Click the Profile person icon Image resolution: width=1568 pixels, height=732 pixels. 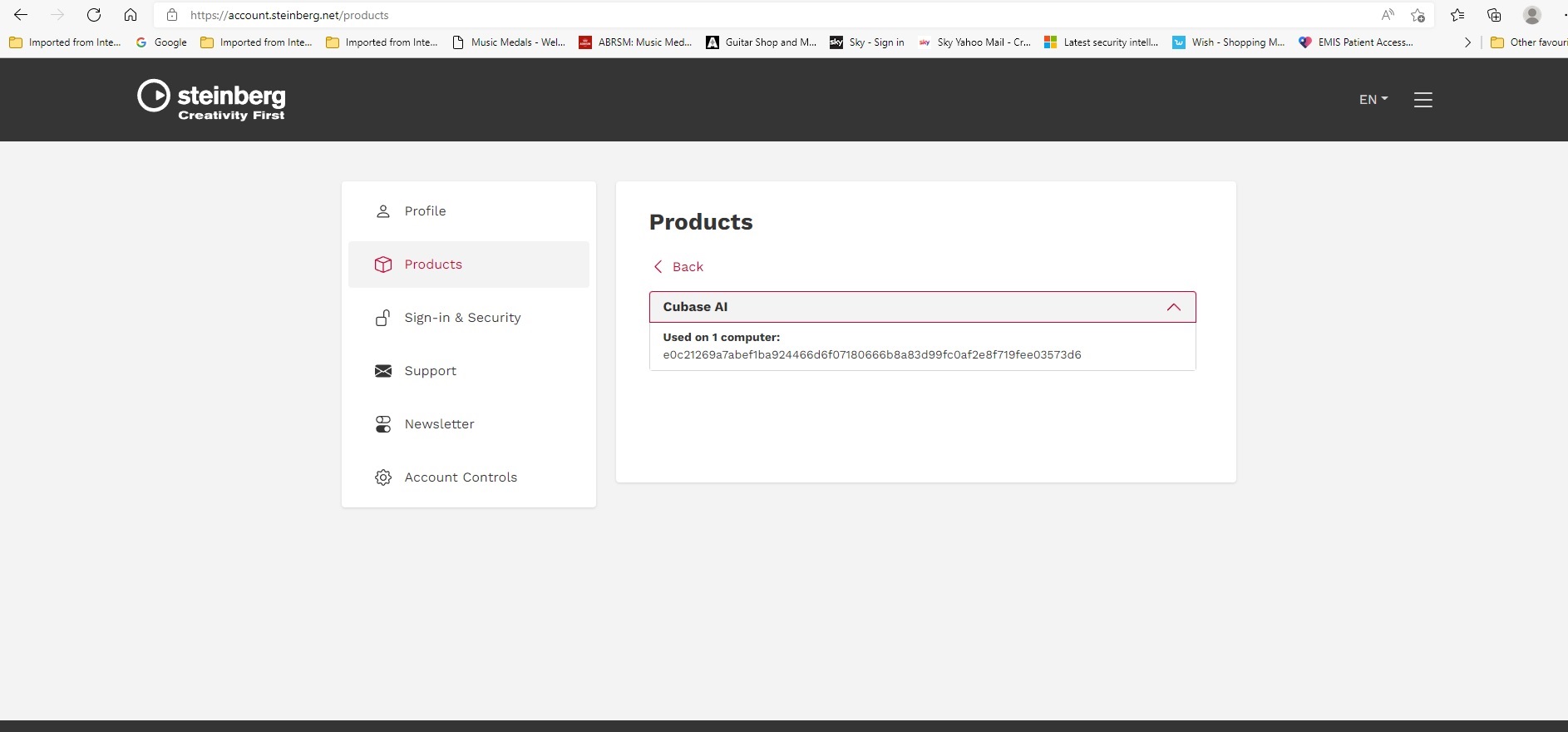383,211
